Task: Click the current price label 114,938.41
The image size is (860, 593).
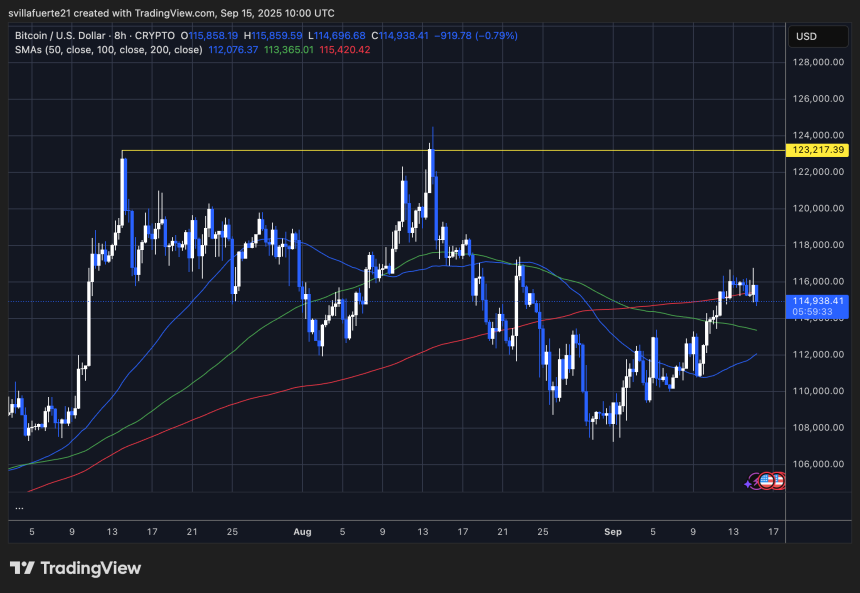Action: tap(820, 300)
